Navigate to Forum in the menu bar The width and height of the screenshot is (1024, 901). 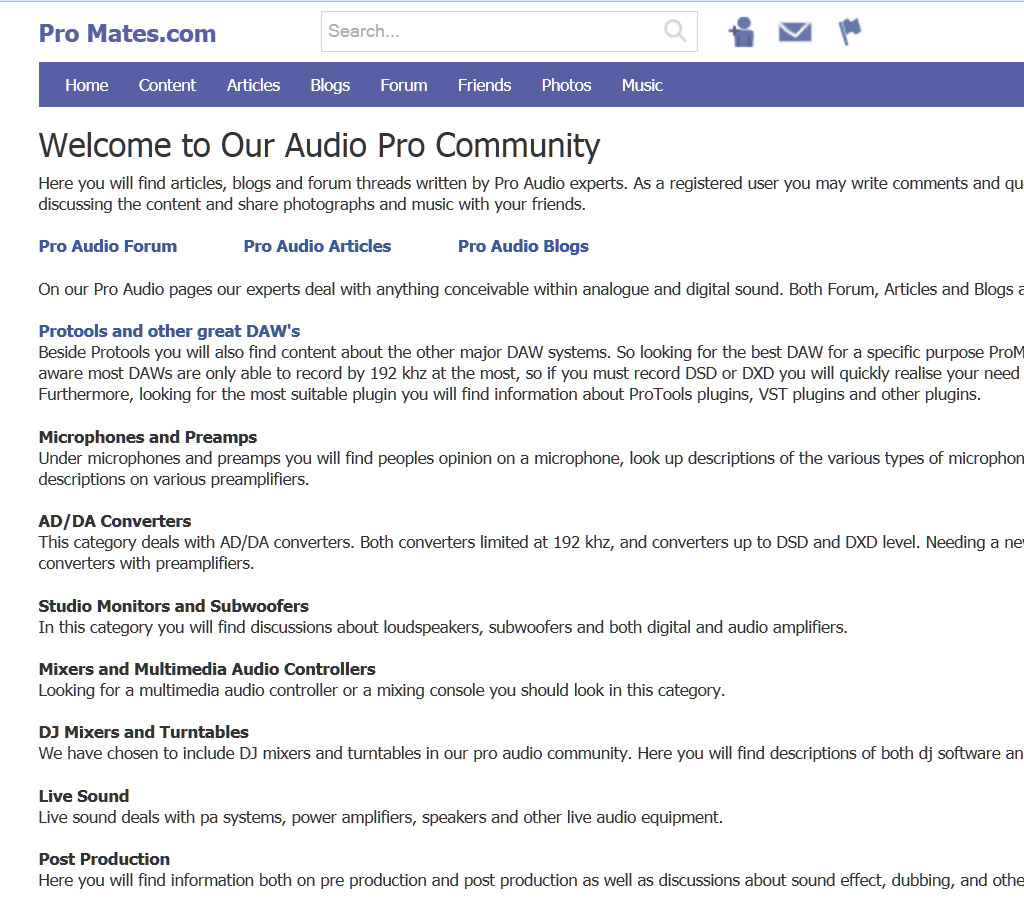click(404, 85)
